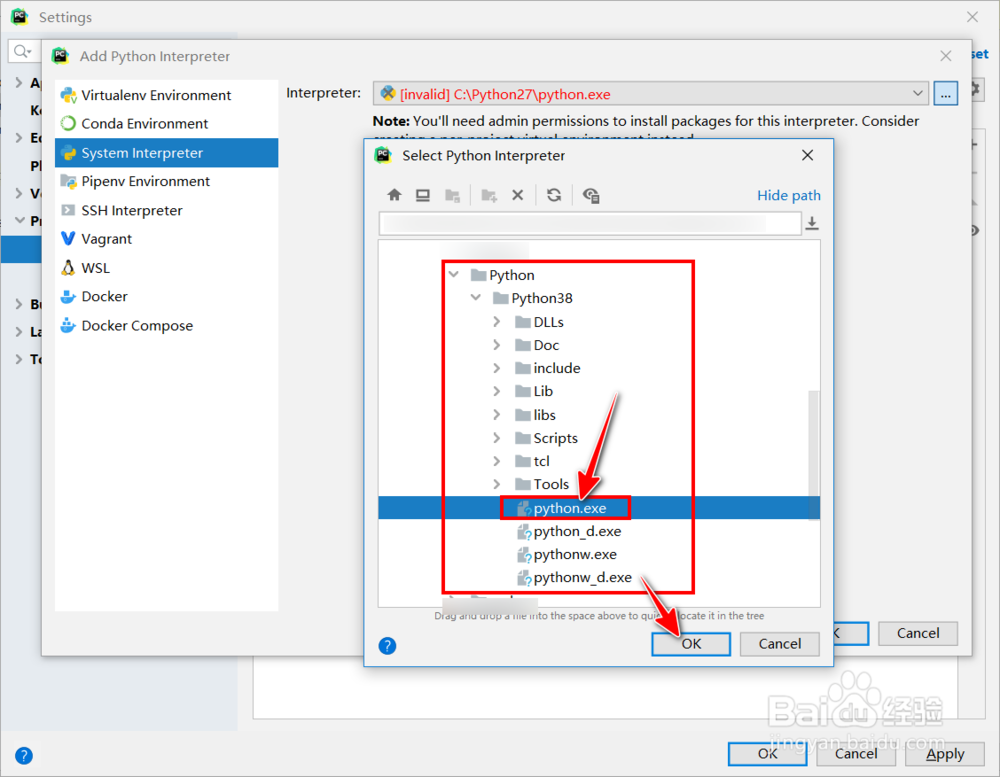Click the WSL penguin icon

pyautogui.click(x=68, y=268)
